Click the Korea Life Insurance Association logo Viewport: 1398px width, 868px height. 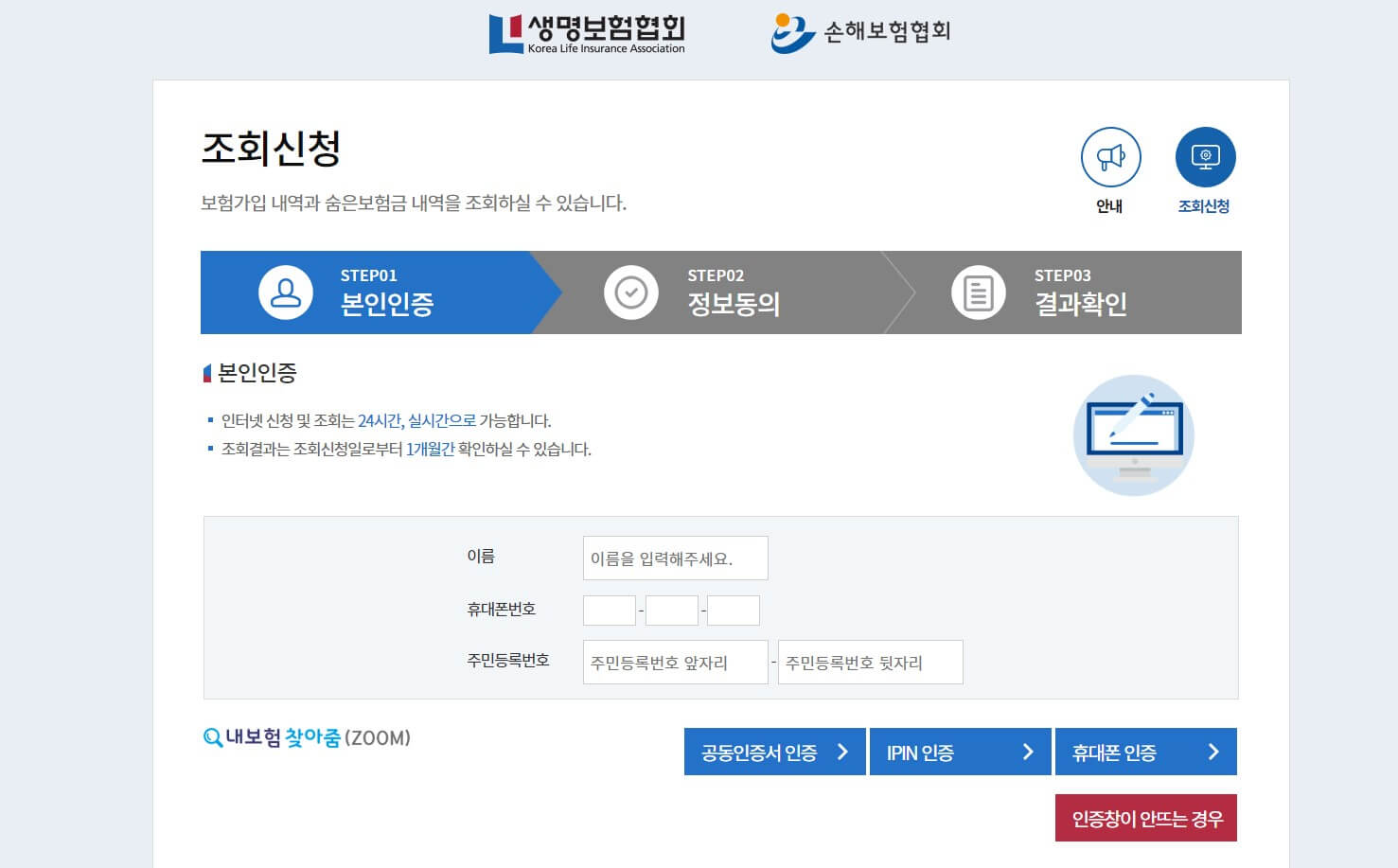click(586, 33)
